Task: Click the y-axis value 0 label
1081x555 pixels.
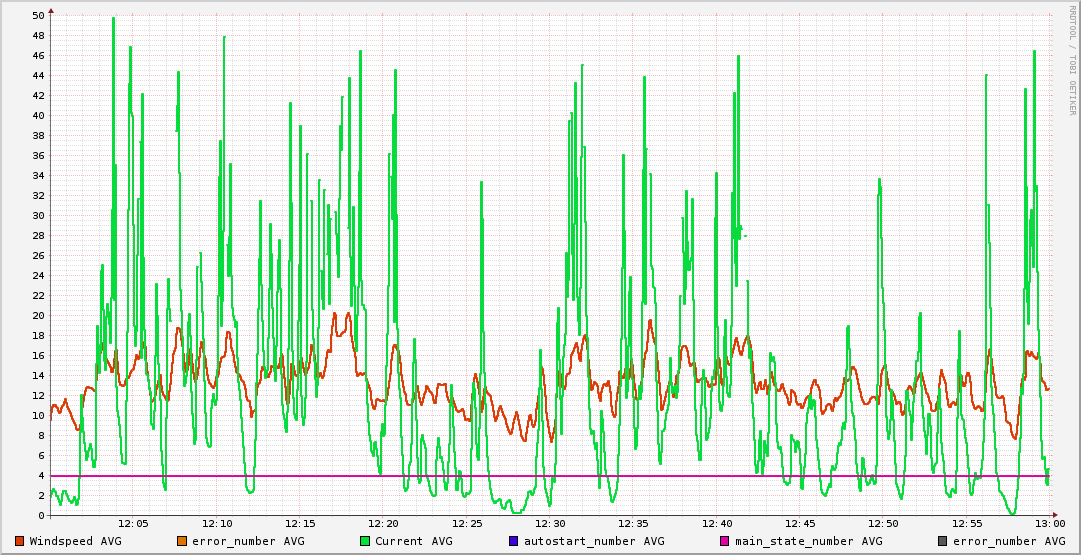Action: point(41,515)
